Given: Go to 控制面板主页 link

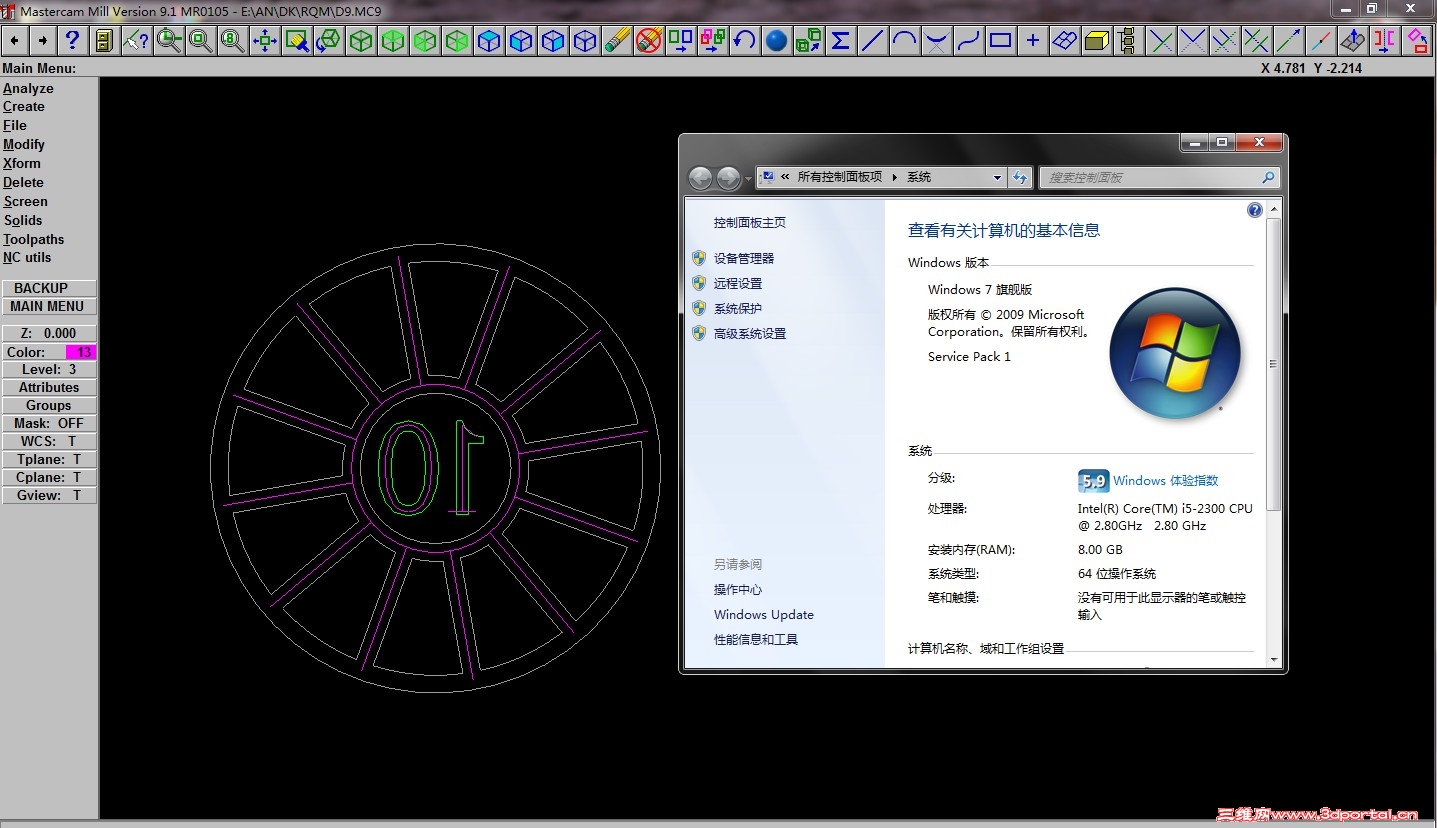Looking at the screenshot, I should click(750, 222).
